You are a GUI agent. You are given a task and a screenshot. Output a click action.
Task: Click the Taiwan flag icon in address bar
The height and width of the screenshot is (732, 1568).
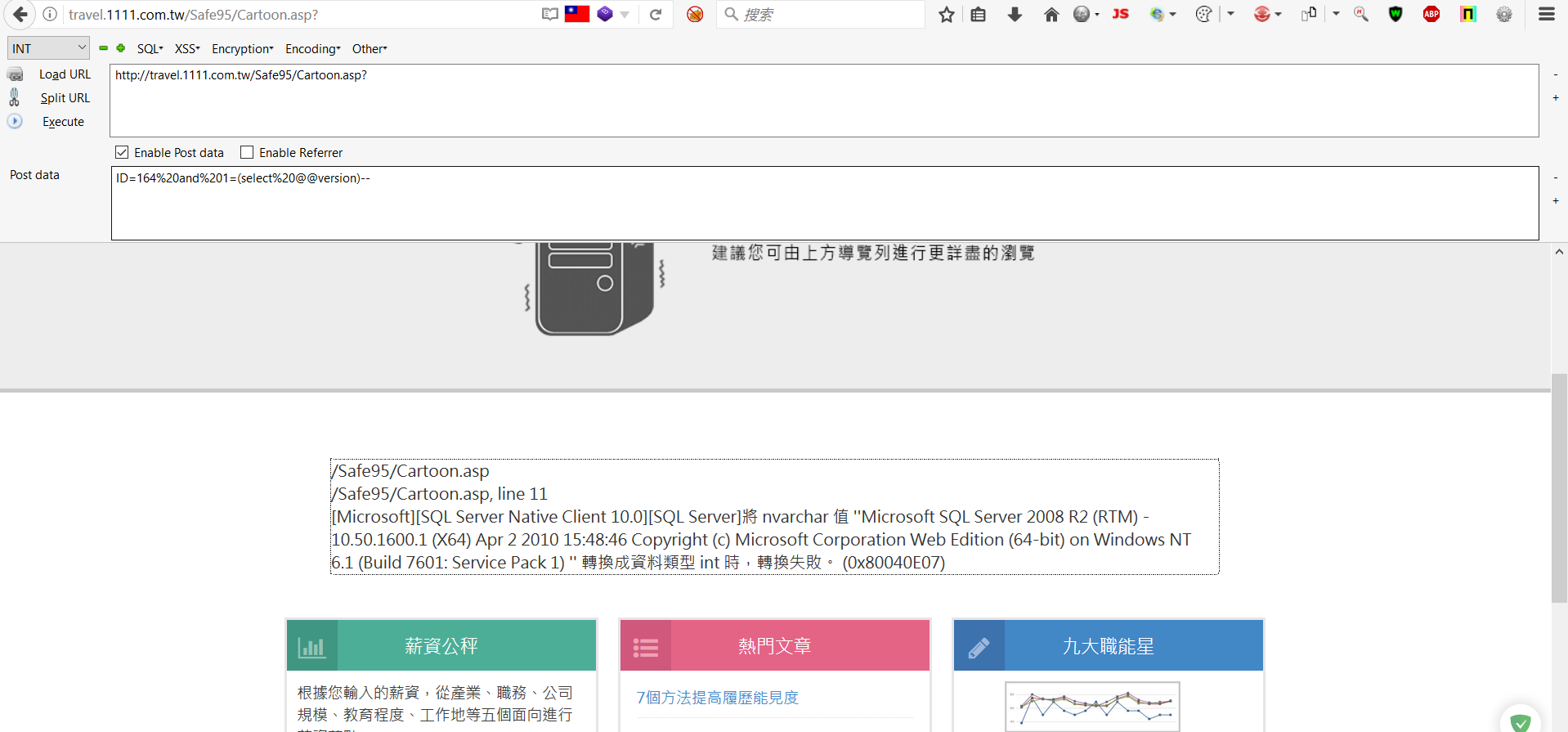pyautogui.click(x=577, y=14)
